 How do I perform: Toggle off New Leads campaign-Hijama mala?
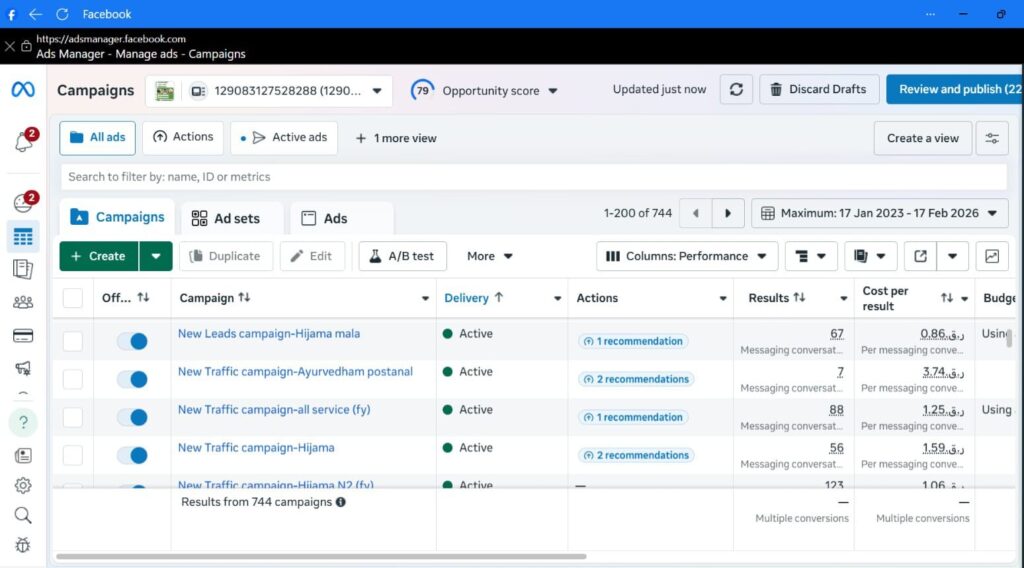click(x=132, y=341)
